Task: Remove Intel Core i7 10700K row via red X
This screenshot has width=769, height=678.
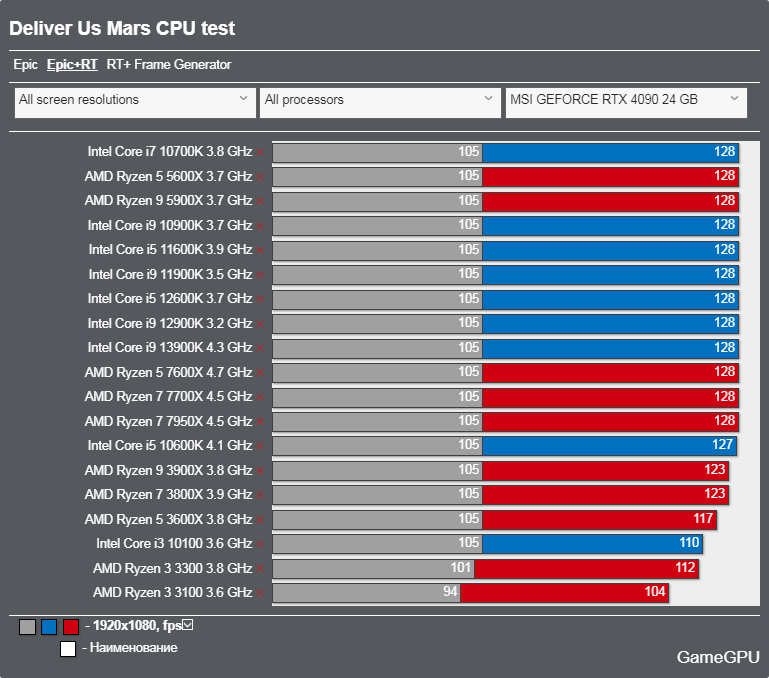Action: click(260, 152)
